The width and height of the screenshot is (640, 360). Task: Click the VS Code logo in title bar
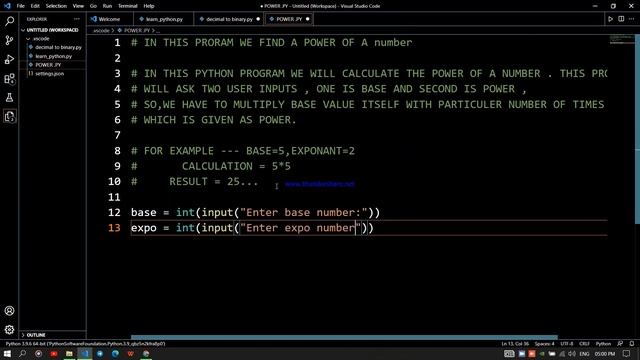pos(7,6)
